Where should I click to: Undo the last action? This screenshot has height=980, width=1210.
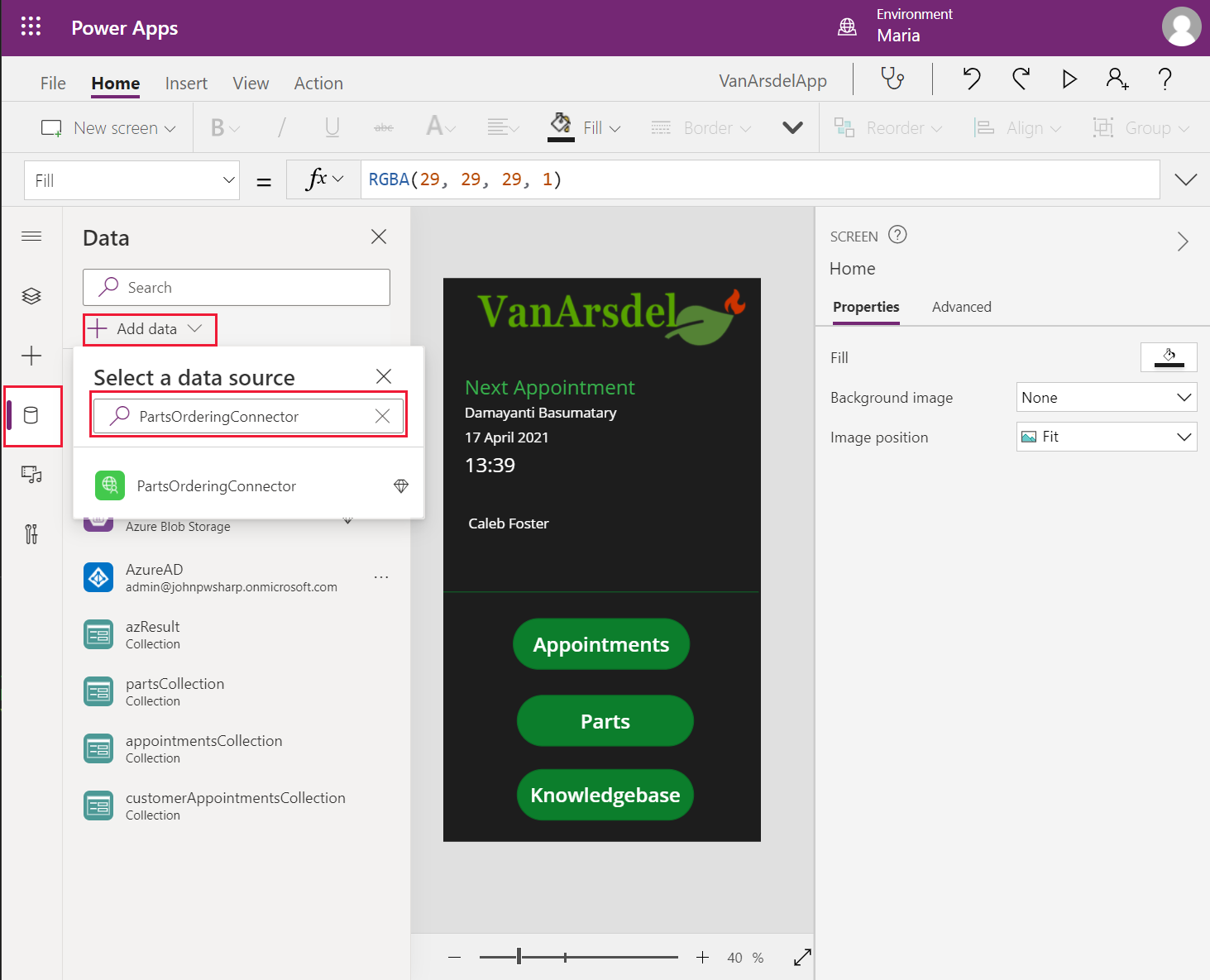972,79
